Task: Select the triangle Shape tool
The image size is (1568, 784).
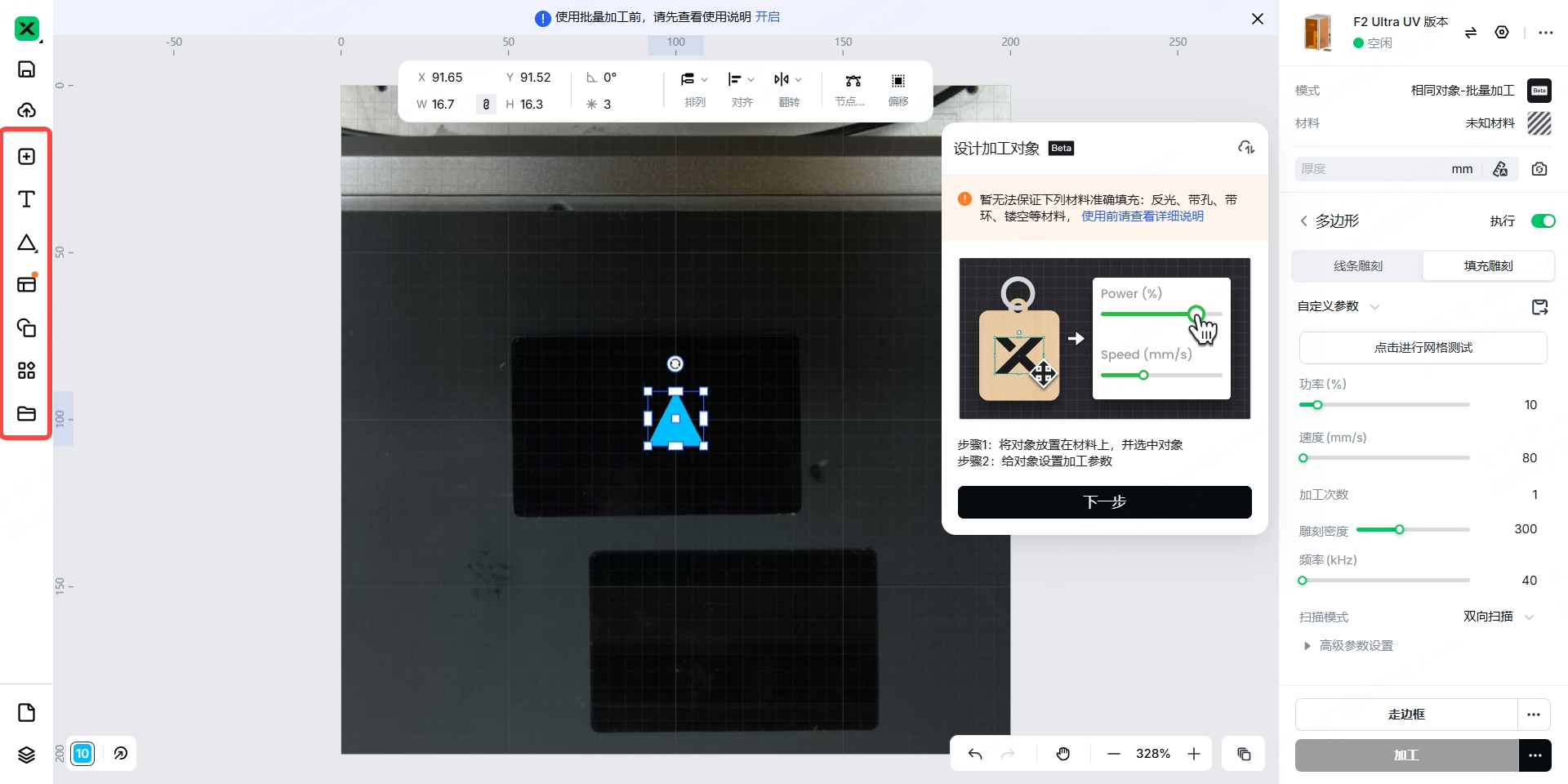Action: click(x=26, y=243)
